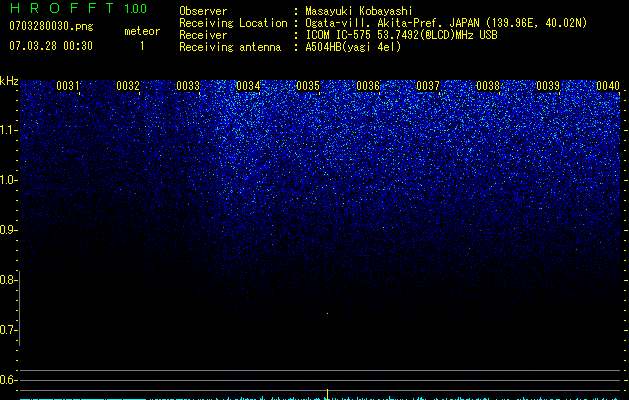Click time marker 0036
Viewport: 629px width, 400px height.
tap(368, 86)
